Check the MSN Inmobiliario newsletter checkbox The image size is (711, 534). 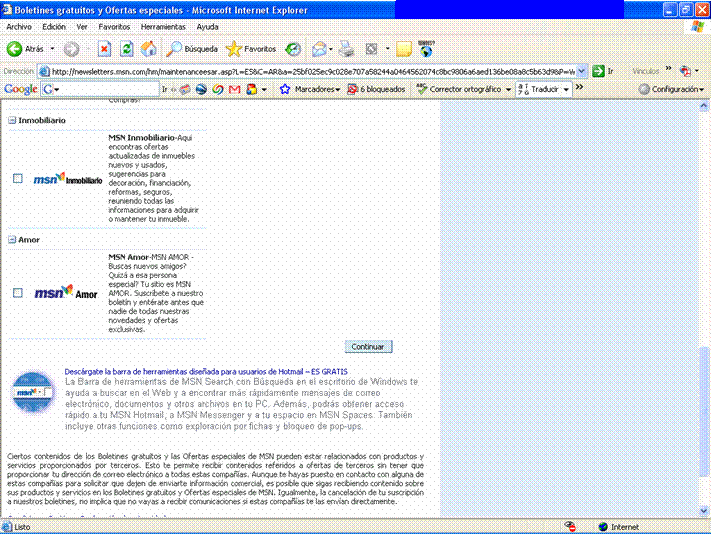coord(18,179)
